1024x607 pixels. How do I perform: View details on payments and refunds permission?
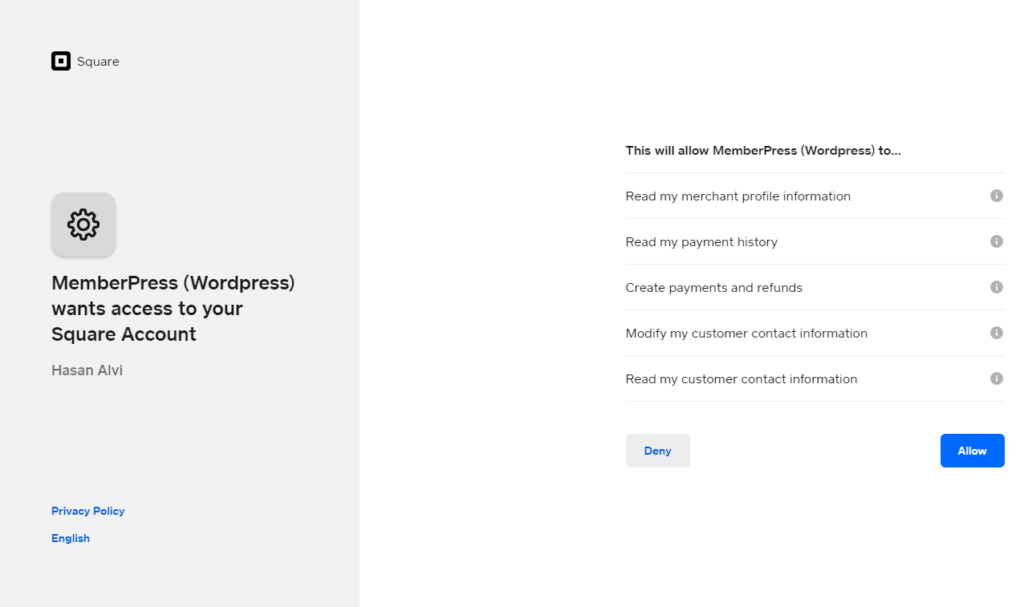[x=996, y=287]
